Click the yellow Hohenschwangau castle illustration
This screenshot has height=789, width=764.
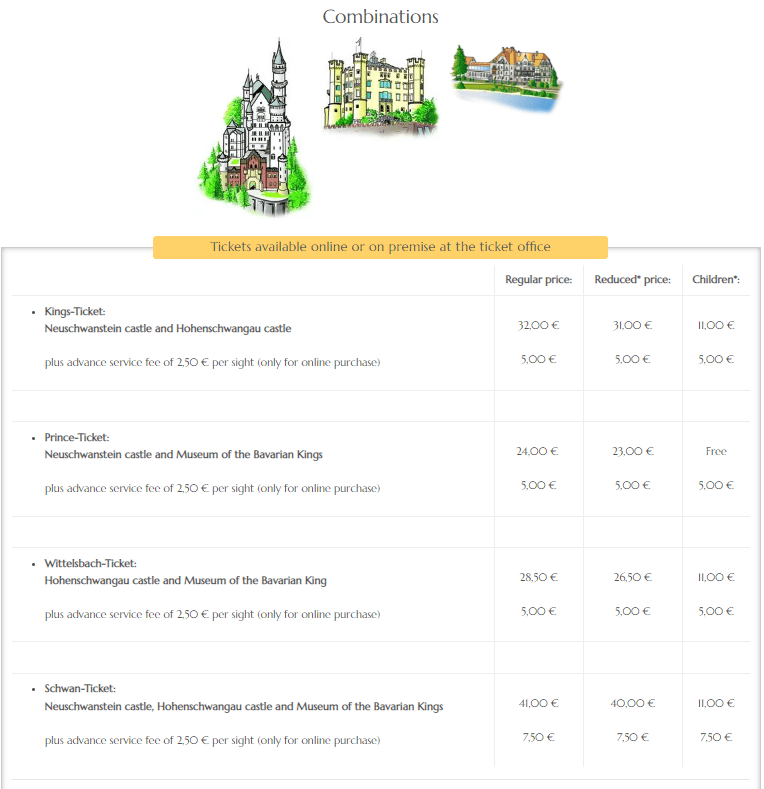(x=380, y=87)
